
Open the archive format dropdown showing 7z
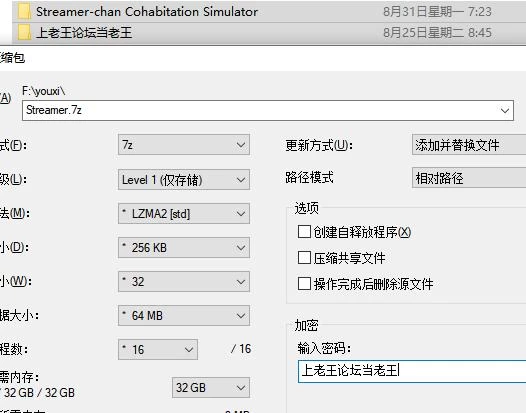click(x=184, y=145)
